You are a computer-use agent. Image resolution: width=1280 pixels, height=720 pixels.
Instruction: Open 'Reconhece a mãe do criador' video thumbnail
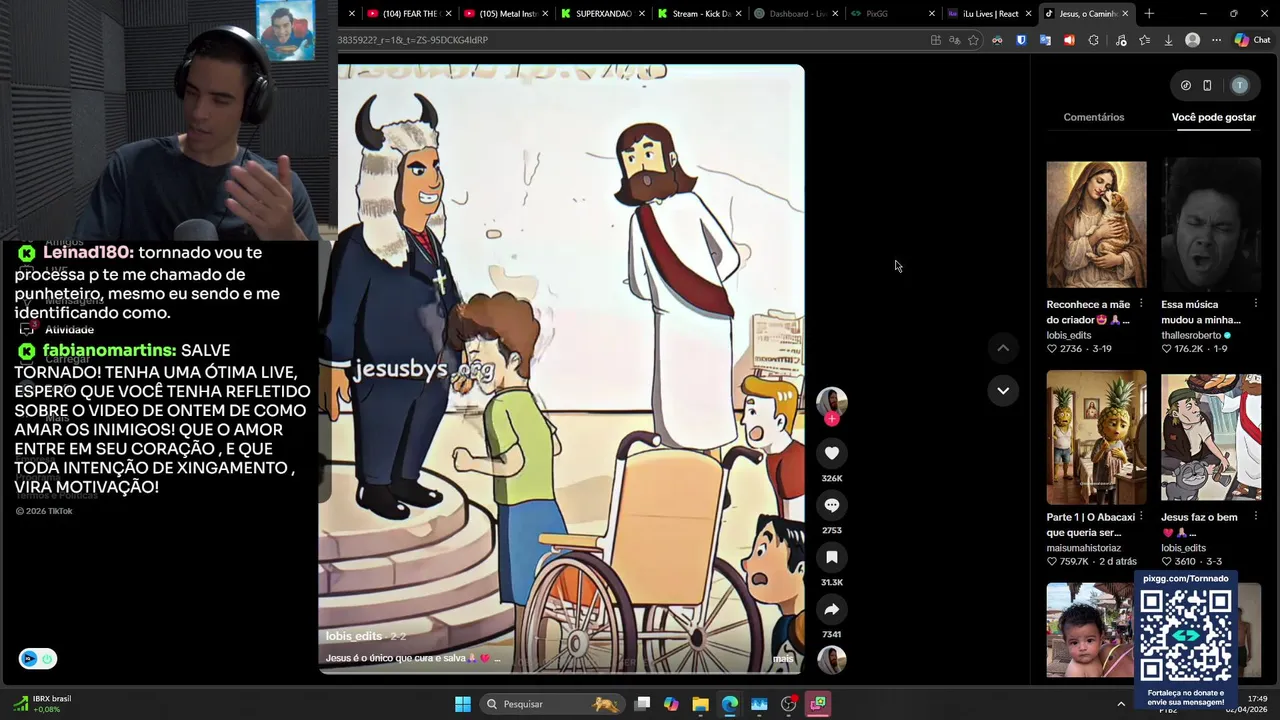pyautogui.click(x=1096, y=224)
